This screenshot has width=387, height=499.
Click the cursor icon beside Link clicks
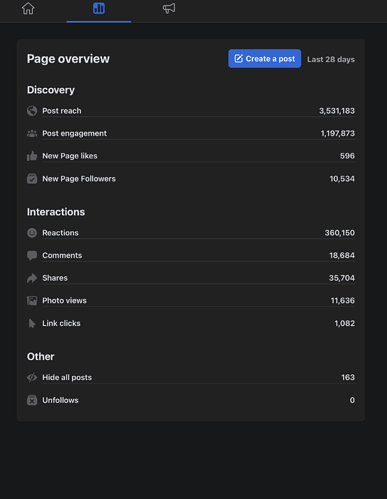point(32,323)
